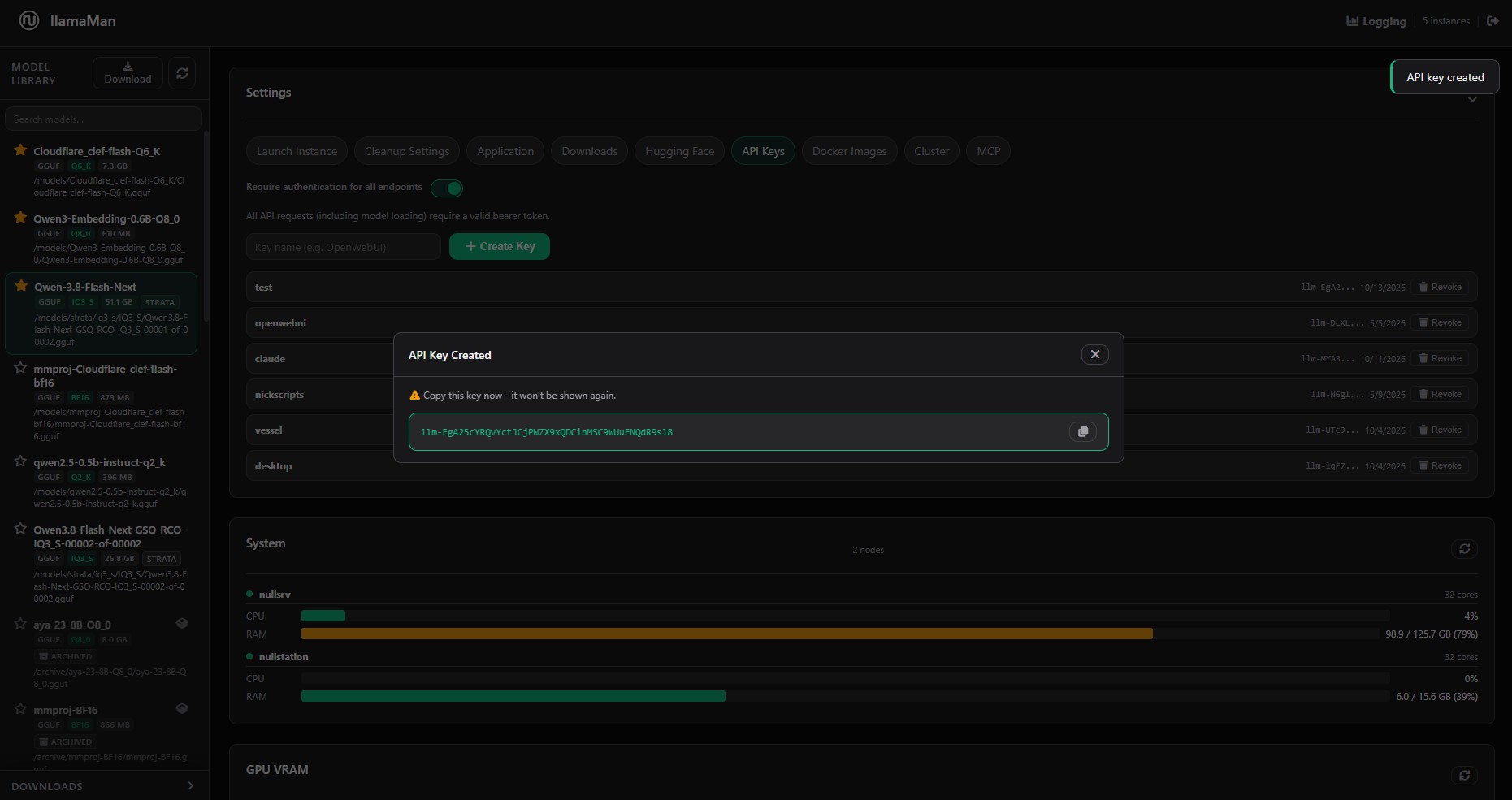This screenshot has height=800, width=1512.
Task: Star the mmproj-Cloudflare_clef-flash-bf16 model
Action: pyautogui.click(x=21, y=368)
